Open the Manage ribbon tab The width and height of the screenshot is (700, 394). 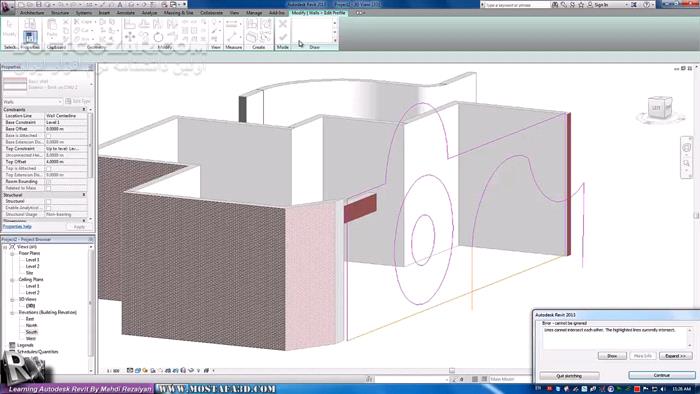pyautogui.click(x=254, y=13)
